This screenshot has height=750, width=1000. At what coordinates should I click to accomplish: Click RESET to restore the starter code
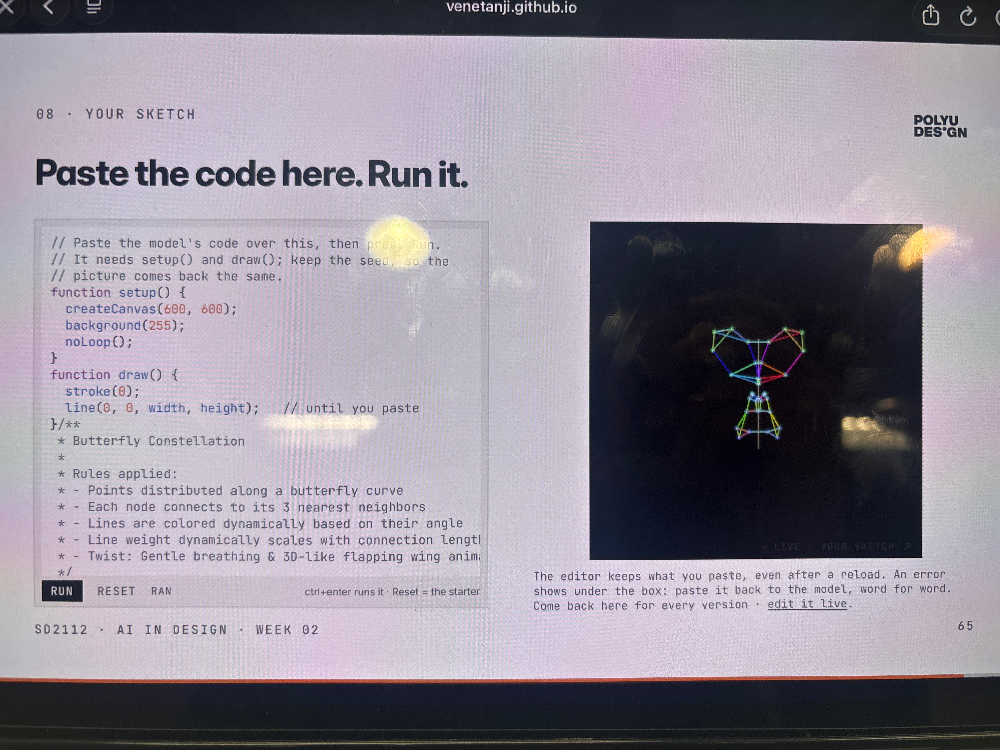pyautogui.click(x=116, y=591)
